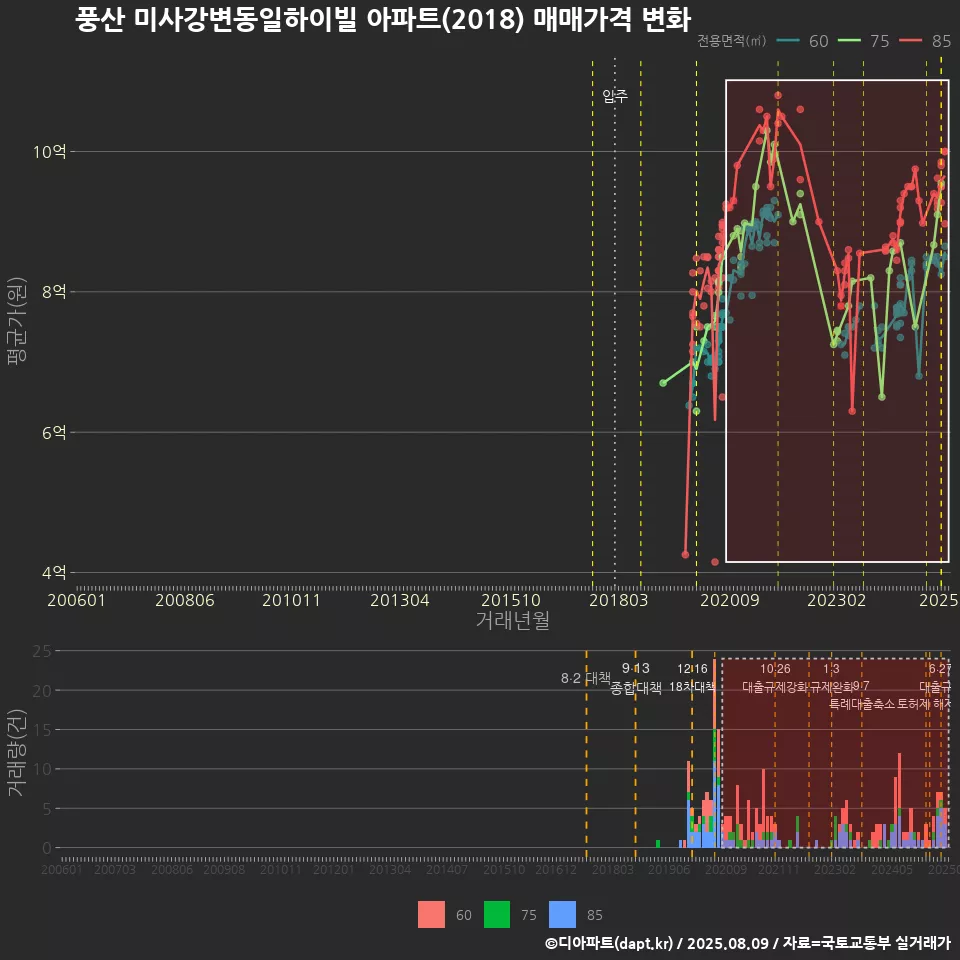
Task: Click the highest red 85 price point
Action: click(x=778, y=96)
